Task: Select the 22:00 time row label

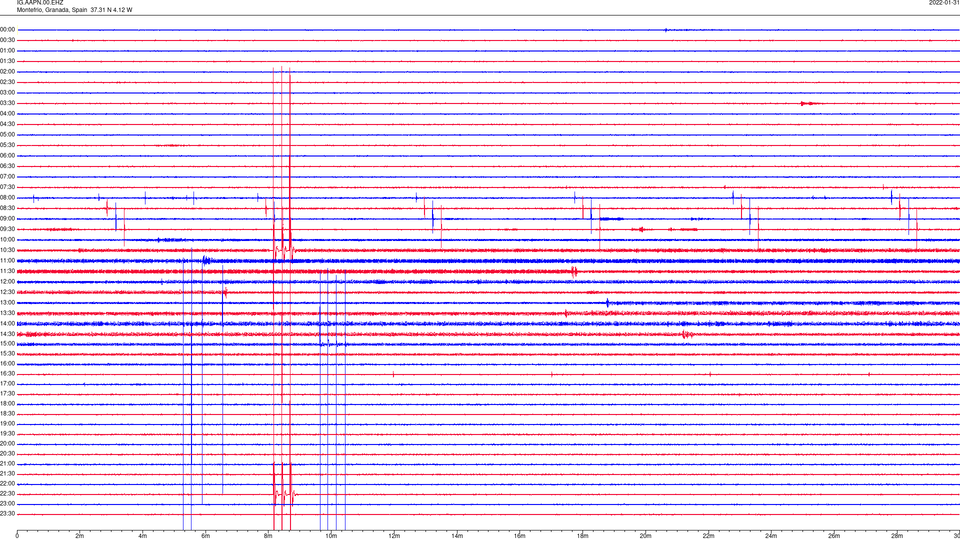Action: tap(7, 484)
